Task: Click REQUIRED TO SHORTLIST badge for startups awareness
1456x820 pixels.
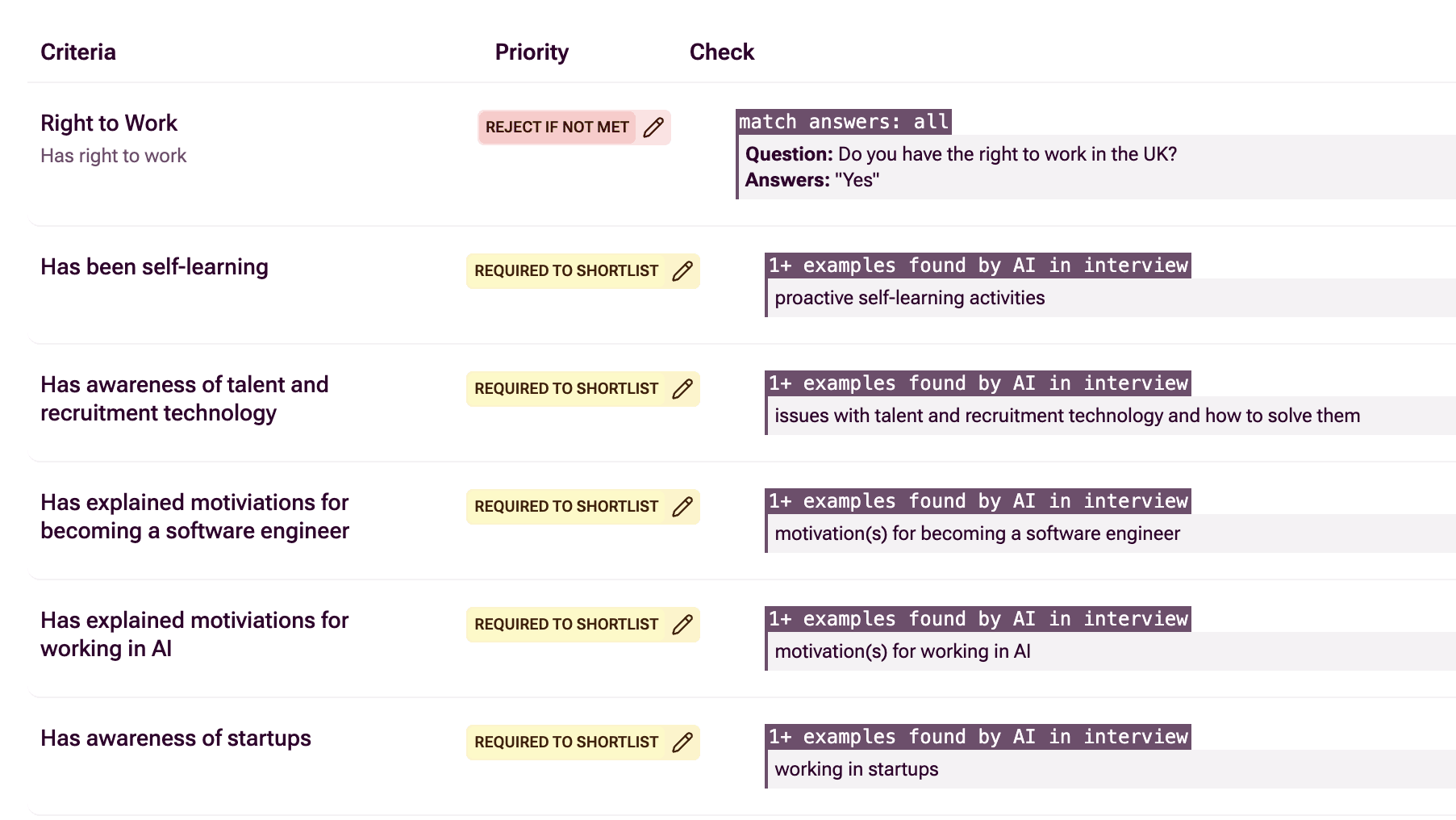Action: (566, 743)
